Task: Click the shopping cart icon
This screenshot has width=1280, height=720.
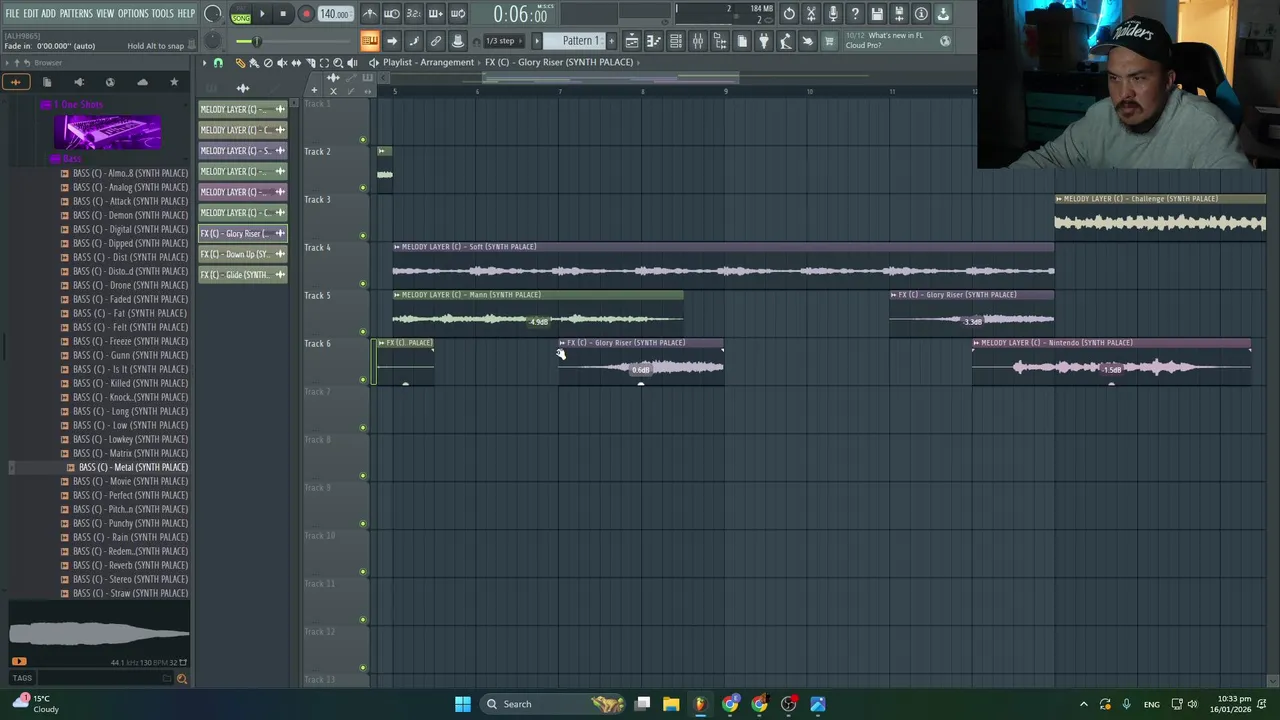Action: (x=829, y=41)
